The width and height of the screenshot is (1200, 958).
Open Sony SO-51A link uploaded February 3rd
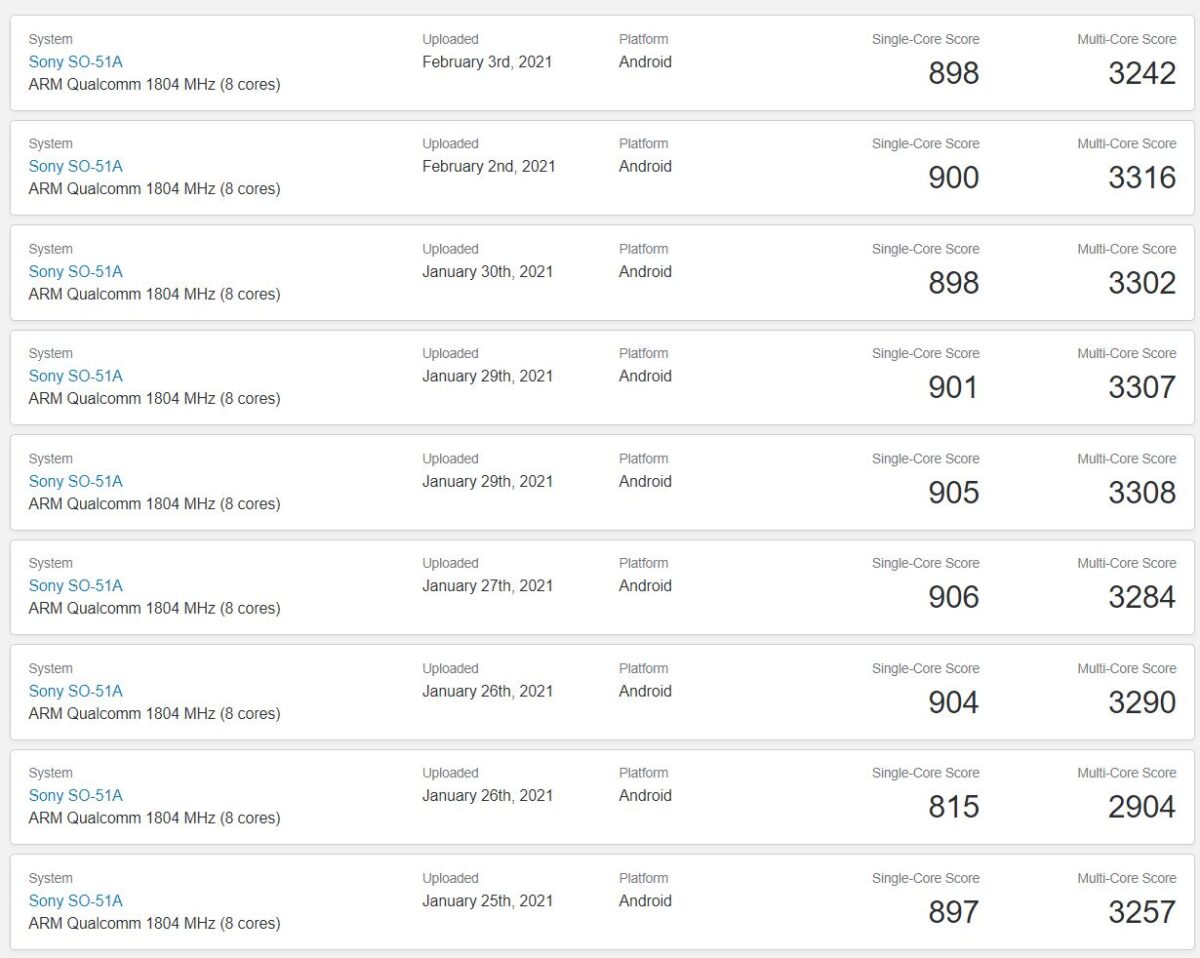[x=76, y=62]
